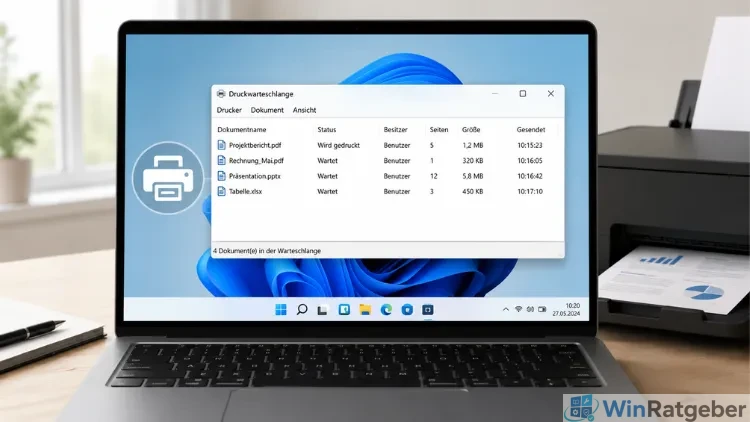750x422 pixels.
Task: Click the status bar document count text
Action: [x=267, y=251]
